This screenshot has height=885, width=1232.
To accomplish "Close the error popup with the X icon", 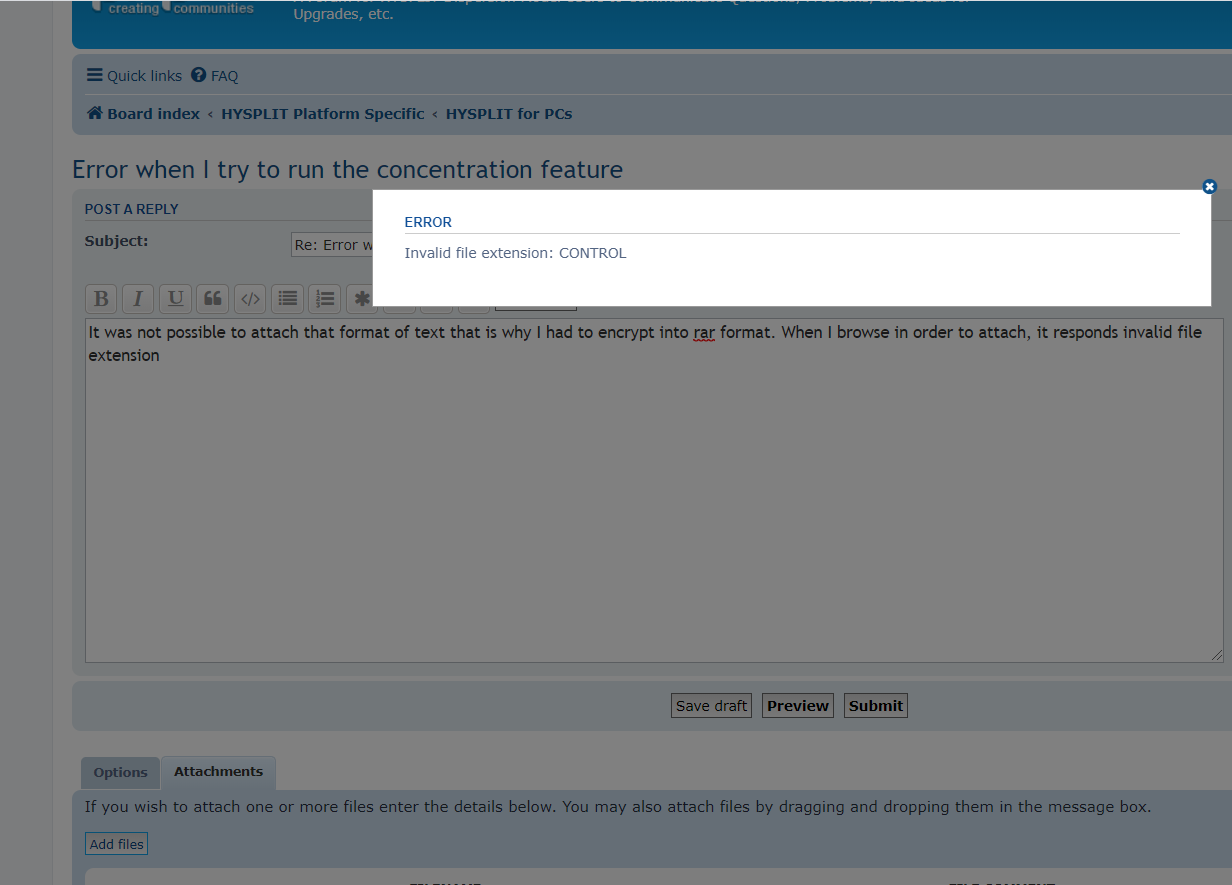I will (1209, 187).
